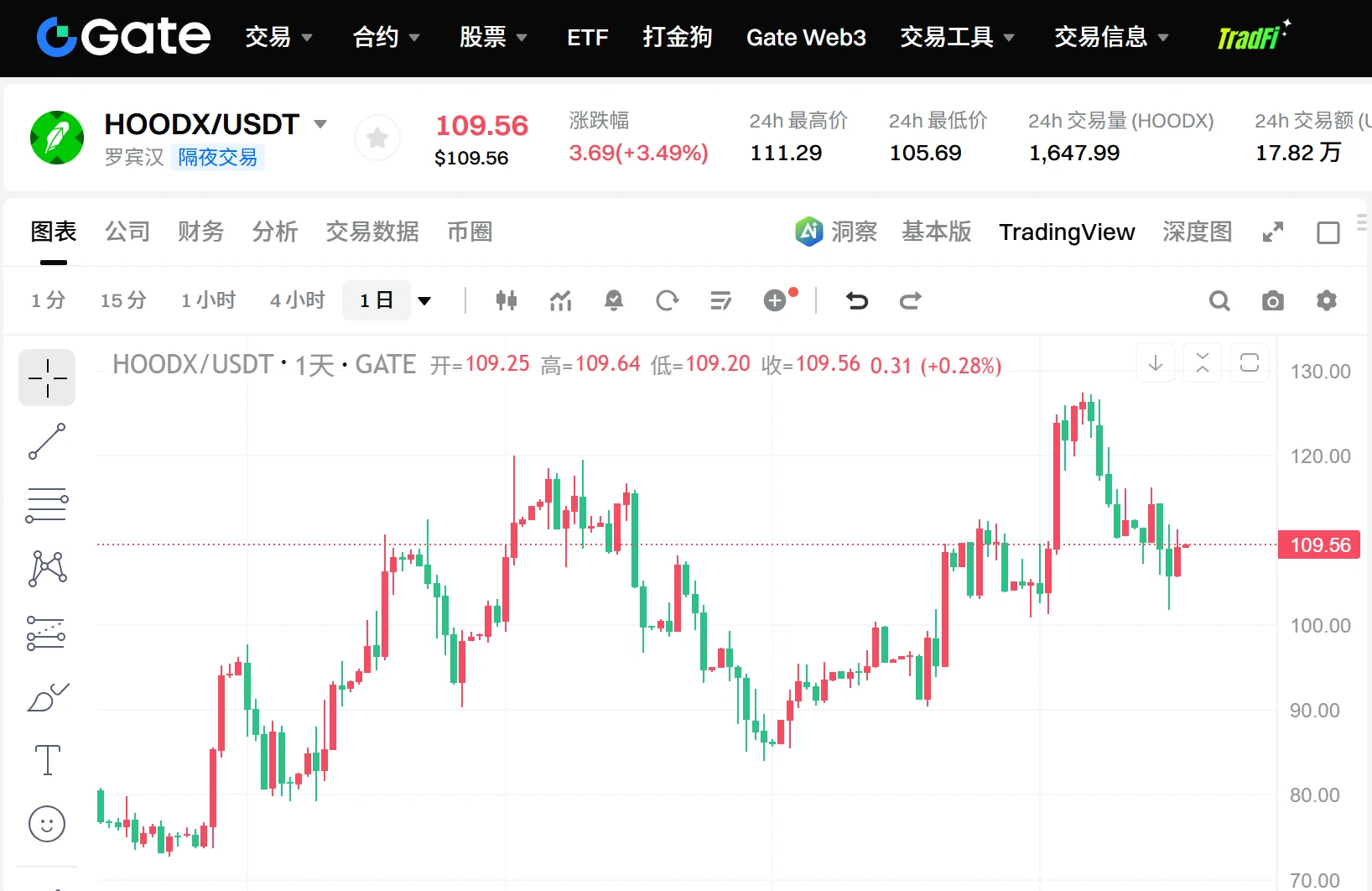Click the 洞察 insight button
Viewport: 1372px width, 891px height.
pyautogui.click(x=854, y=232)
